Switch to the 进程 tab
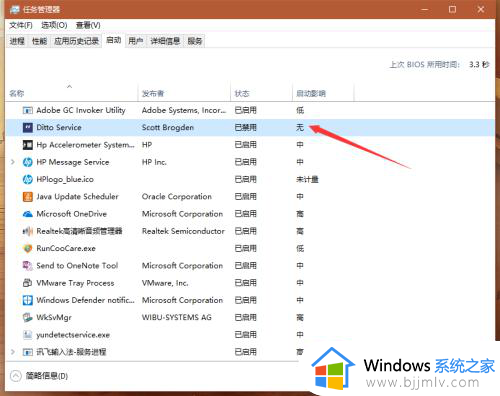The height and width of the screenshot is (396, 500). tap(17, 41)
